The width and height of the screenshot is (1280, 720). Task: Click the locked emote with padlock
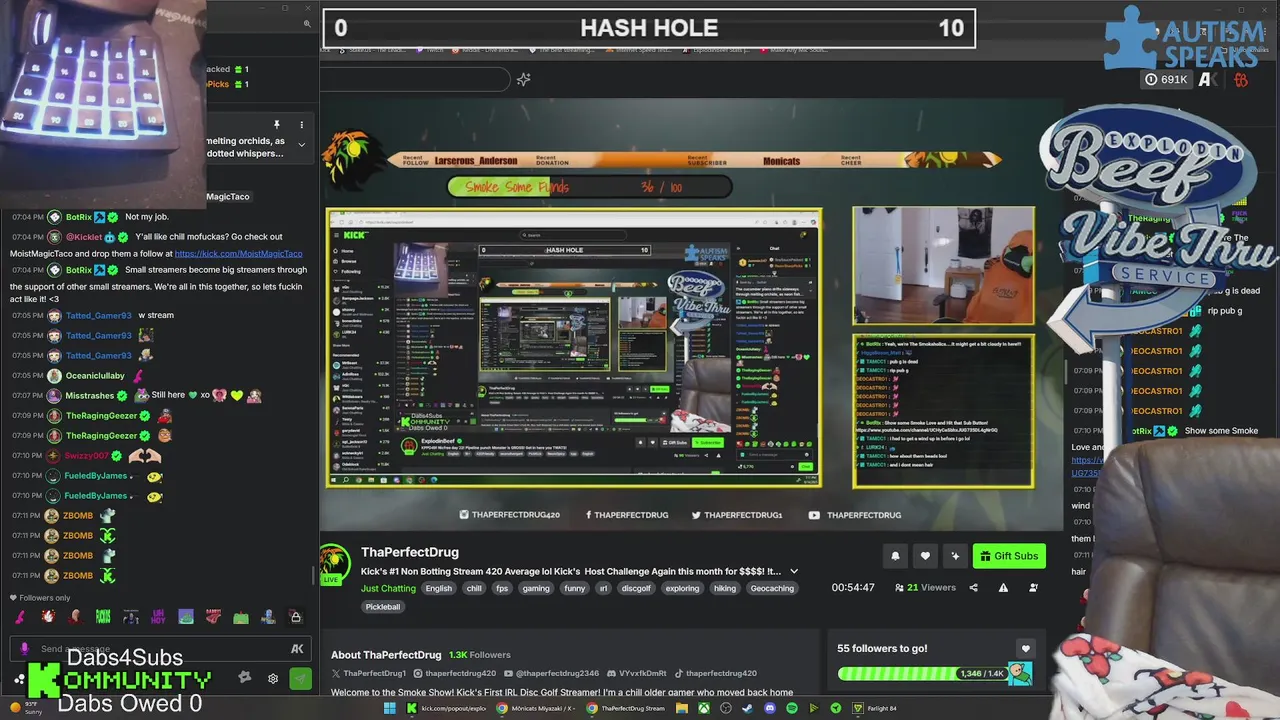click(295, 617)
